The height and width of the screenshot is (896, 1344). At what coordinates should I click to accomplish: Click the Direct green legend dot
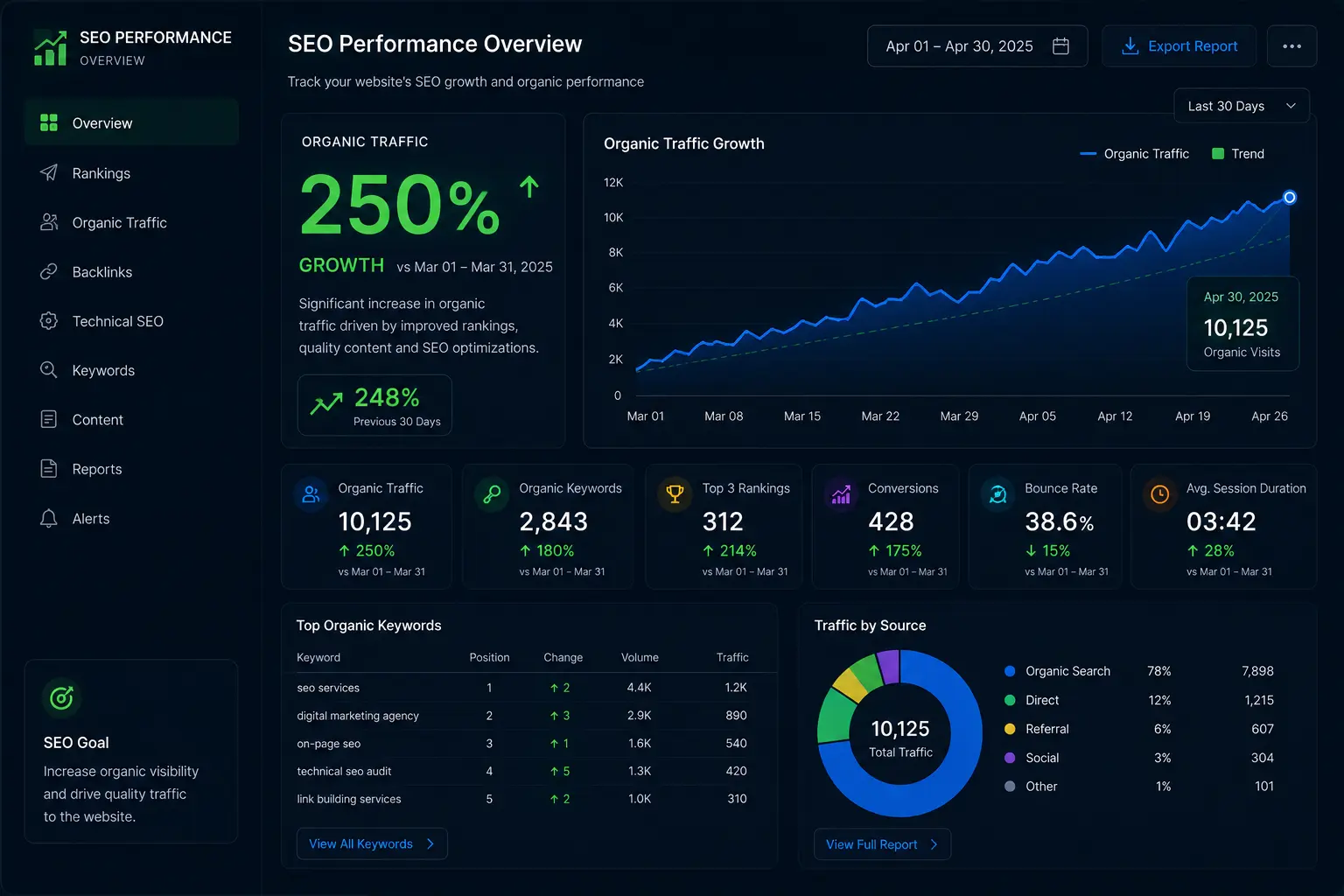(1010, 700)
